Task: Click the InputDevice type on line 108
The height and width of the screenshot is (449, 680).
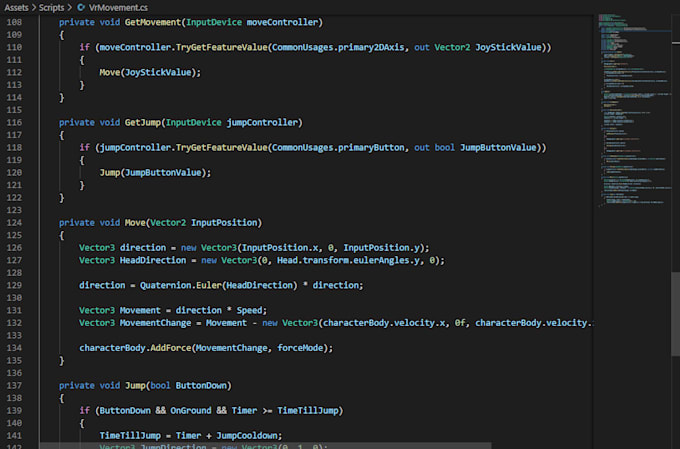Action: 214,22
